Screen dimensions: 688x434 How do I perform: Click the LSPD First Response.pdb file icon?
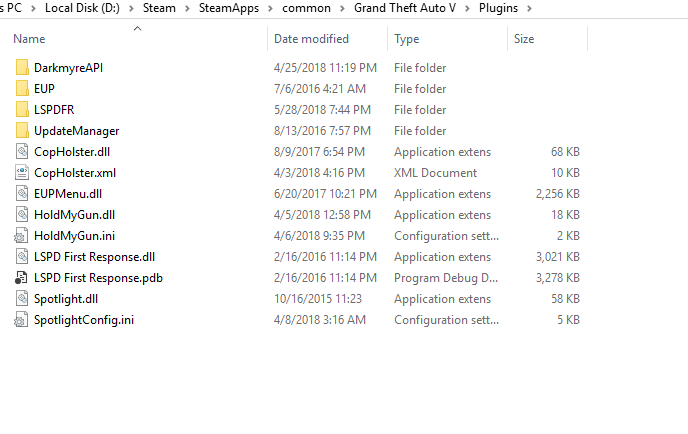[22, 278]
